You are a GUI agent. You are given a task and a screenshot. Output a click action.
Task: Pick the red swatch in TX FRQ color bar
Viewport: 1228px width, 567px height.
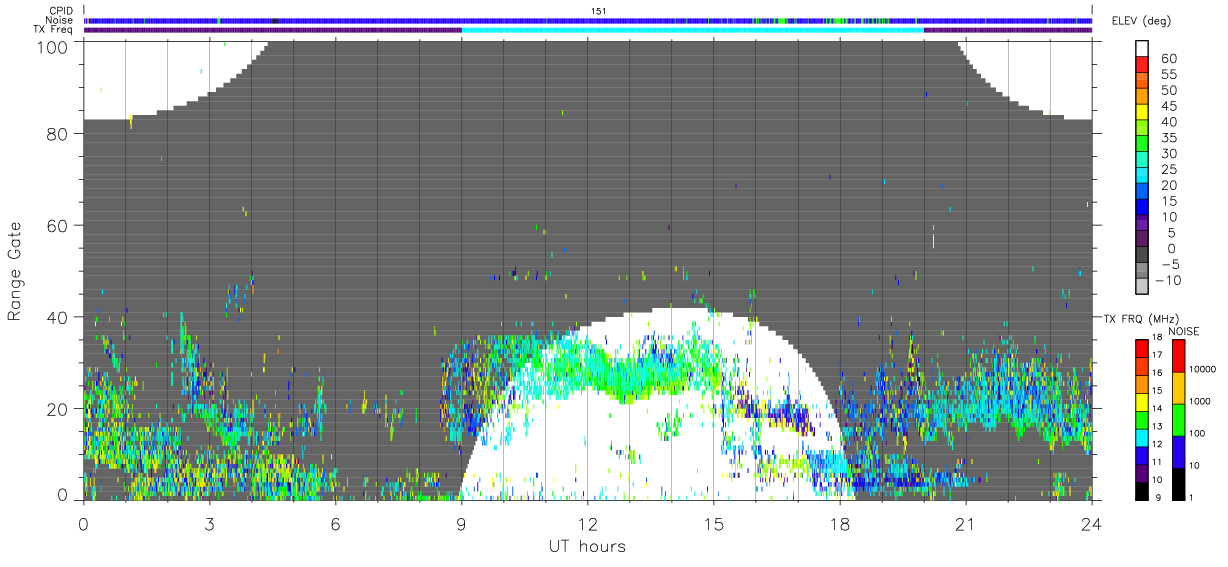(1141, 349)
